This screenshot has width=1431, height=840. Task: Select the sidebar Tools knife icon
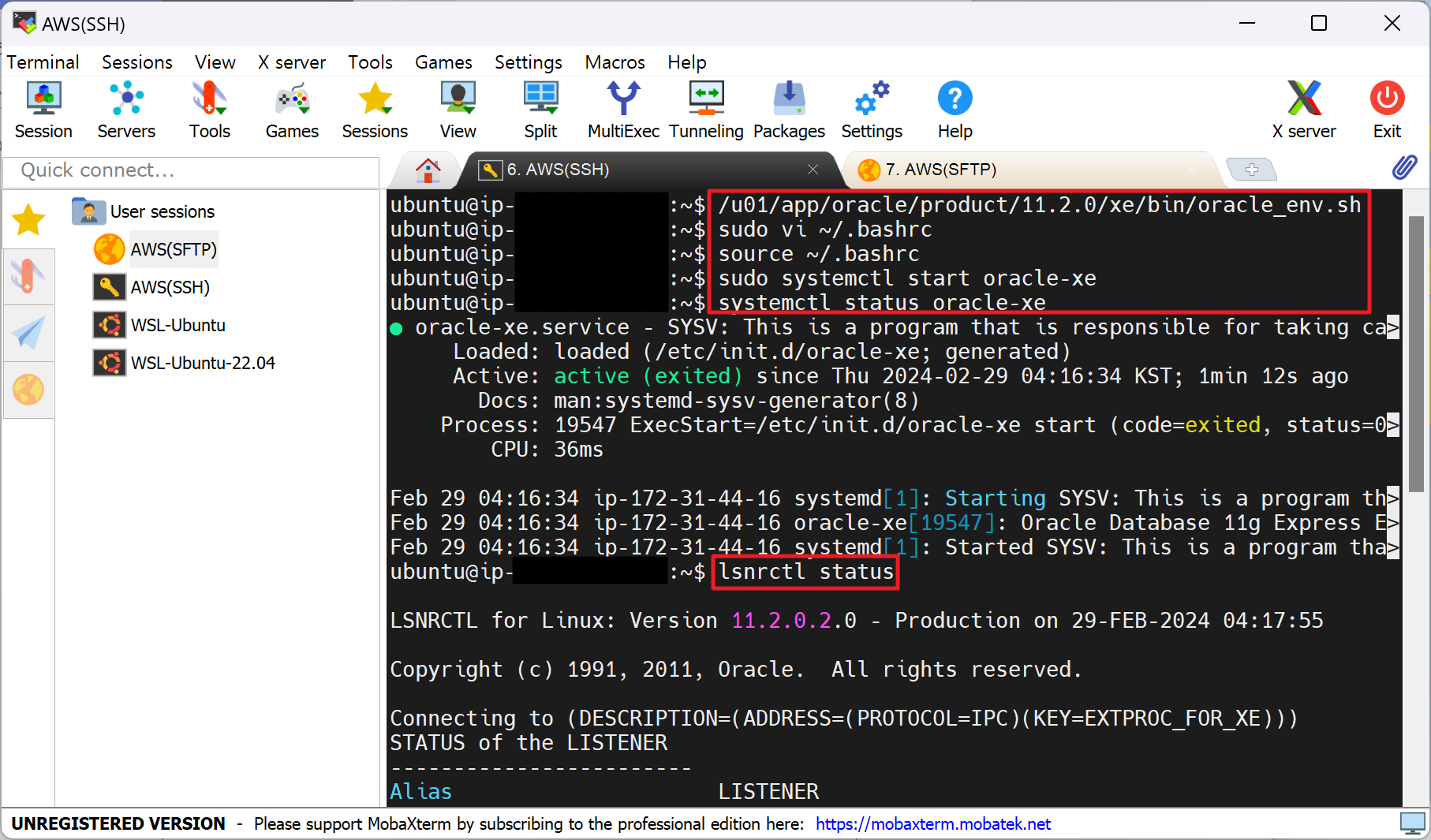pos(28,277)
